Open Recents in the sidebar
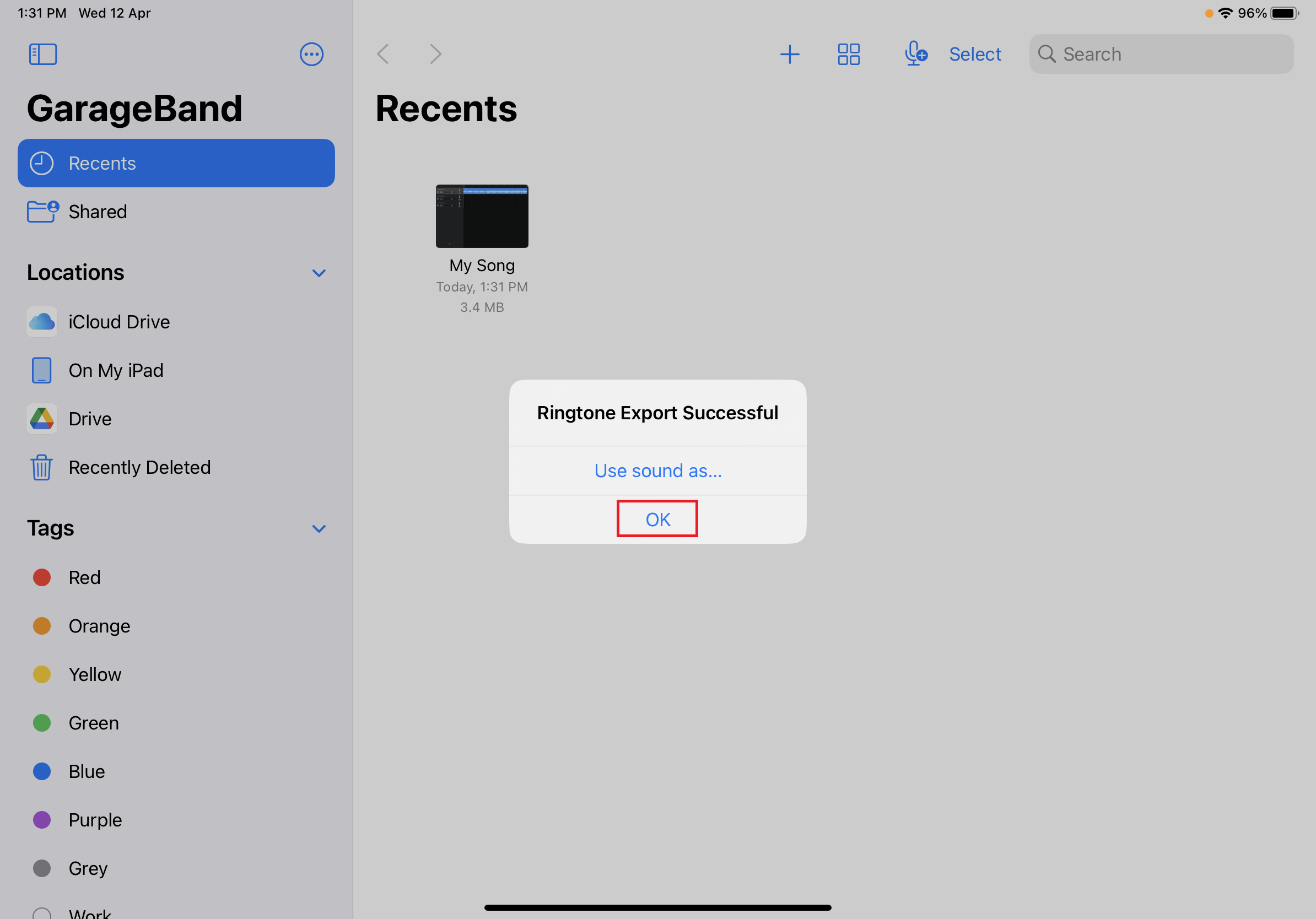The image size is (1316, 919). (176, 163)
